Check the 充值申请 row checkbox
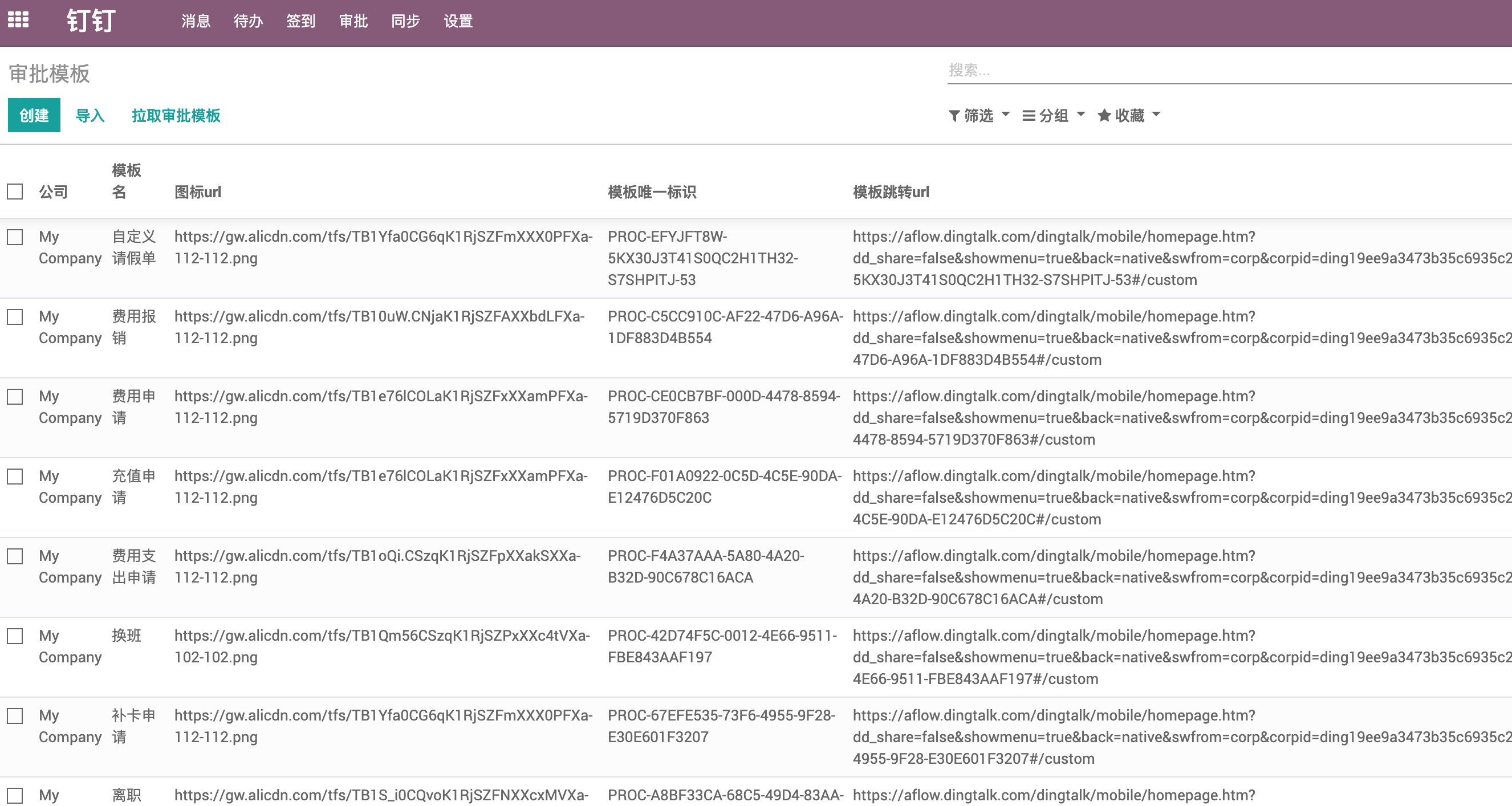This screenshot has height=806, width=1512. [x=15, y=476]
